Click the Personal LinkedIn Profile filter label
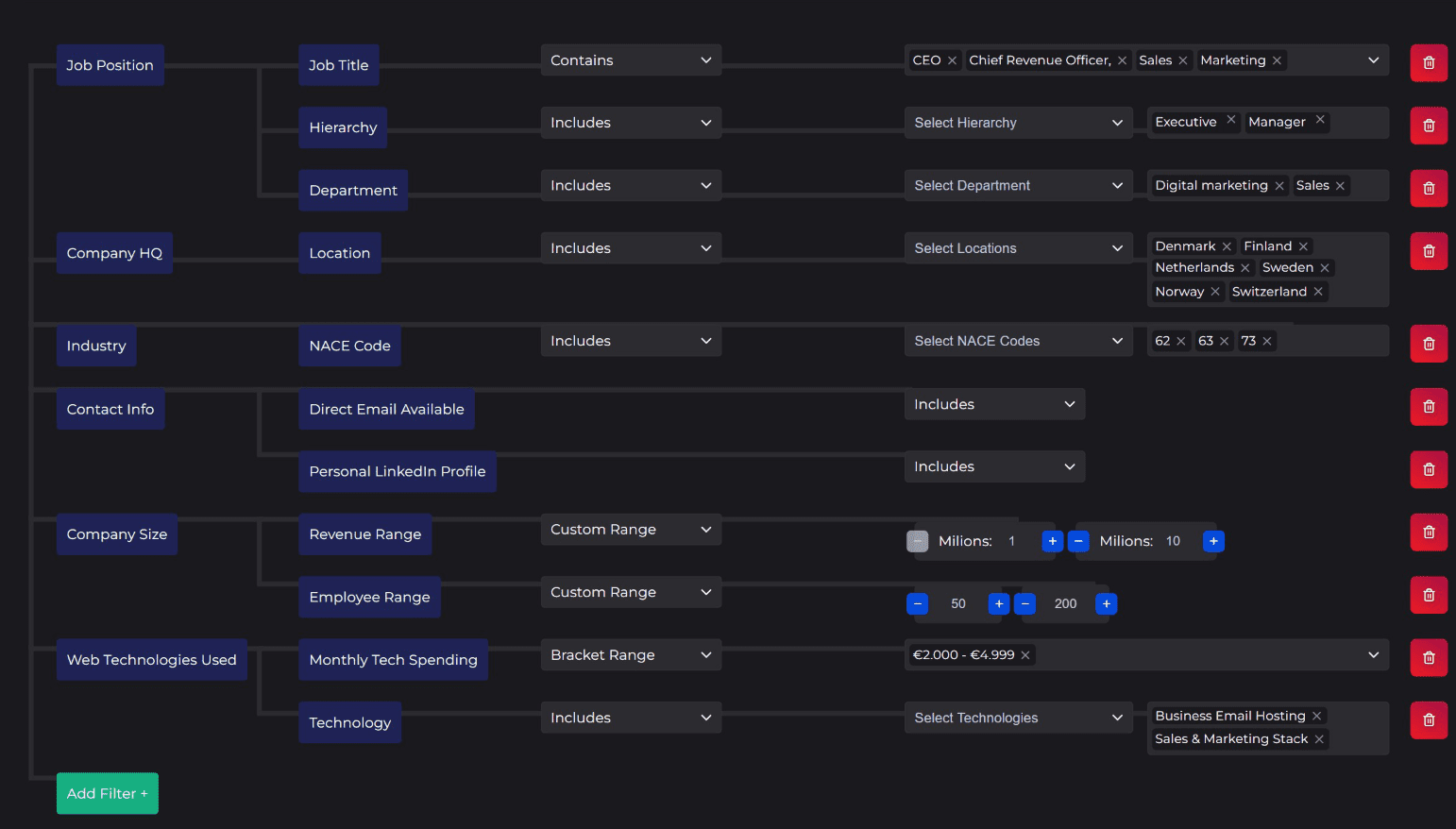 point(397,472)
